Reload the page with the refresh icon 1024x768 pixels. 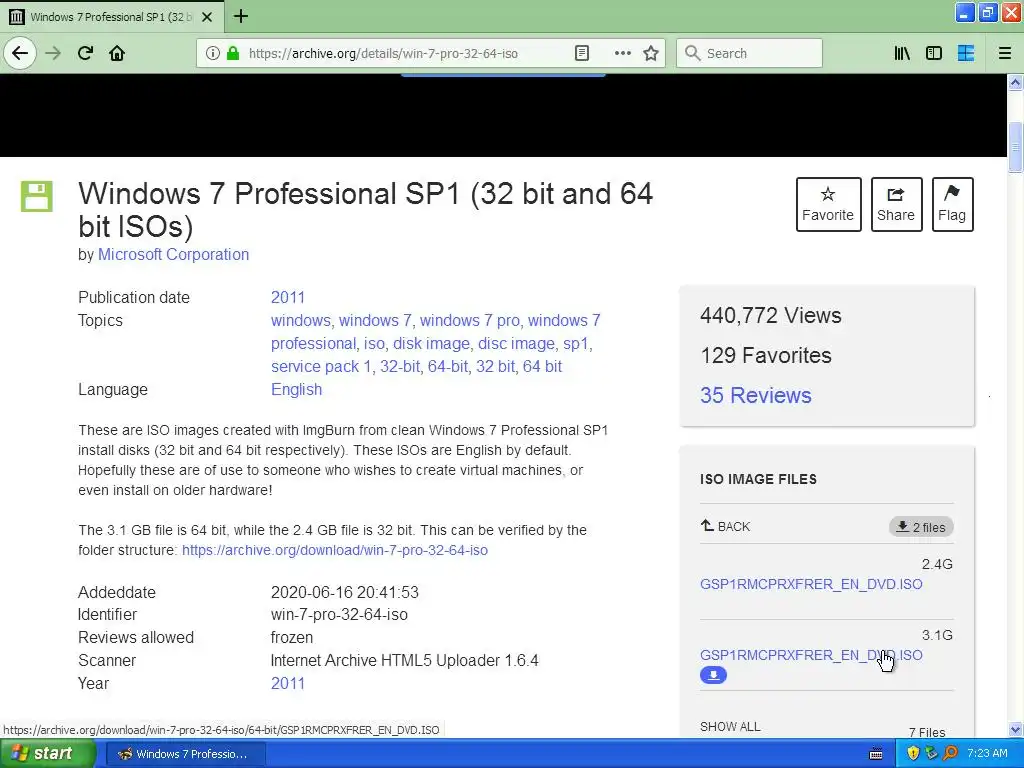pos(85,53)
